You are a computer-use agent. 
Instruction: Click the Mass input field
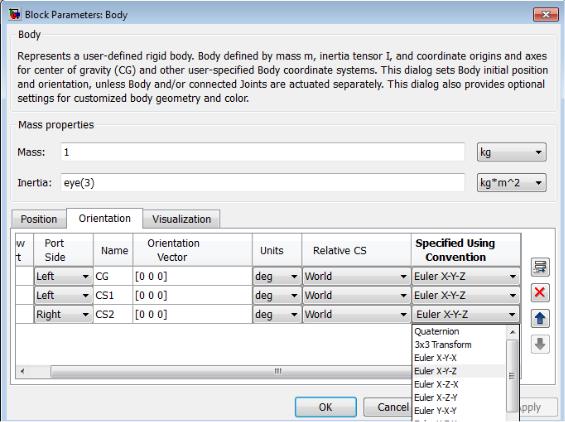pos(262,152)
